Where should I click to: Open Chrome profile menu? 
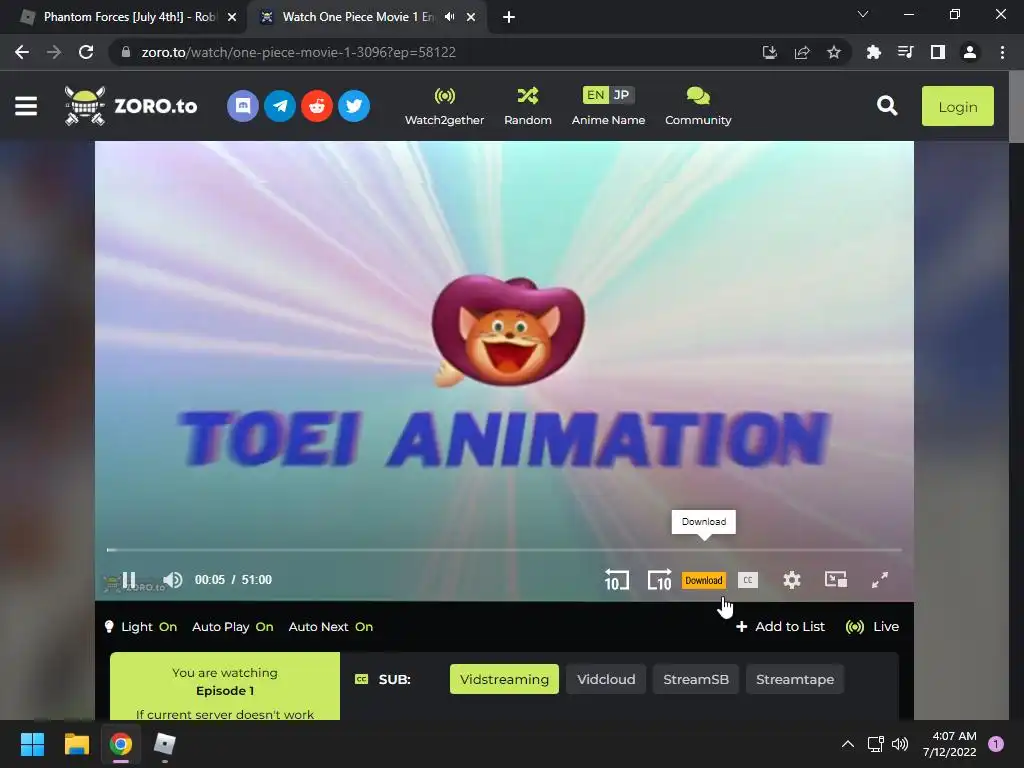970,52
